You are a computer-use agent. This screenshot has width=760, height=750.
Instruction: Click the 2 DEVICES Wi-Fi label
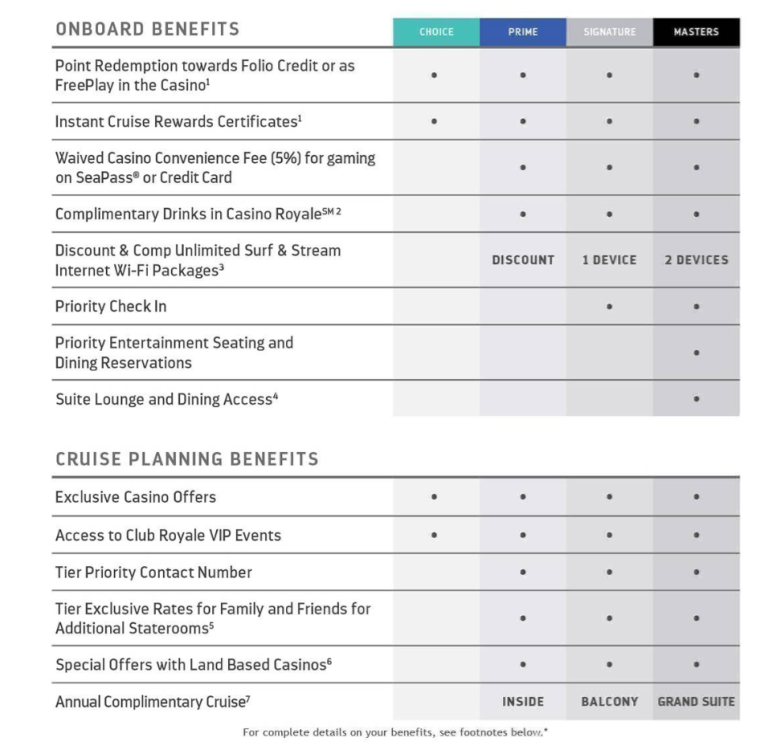pos(697,260)
